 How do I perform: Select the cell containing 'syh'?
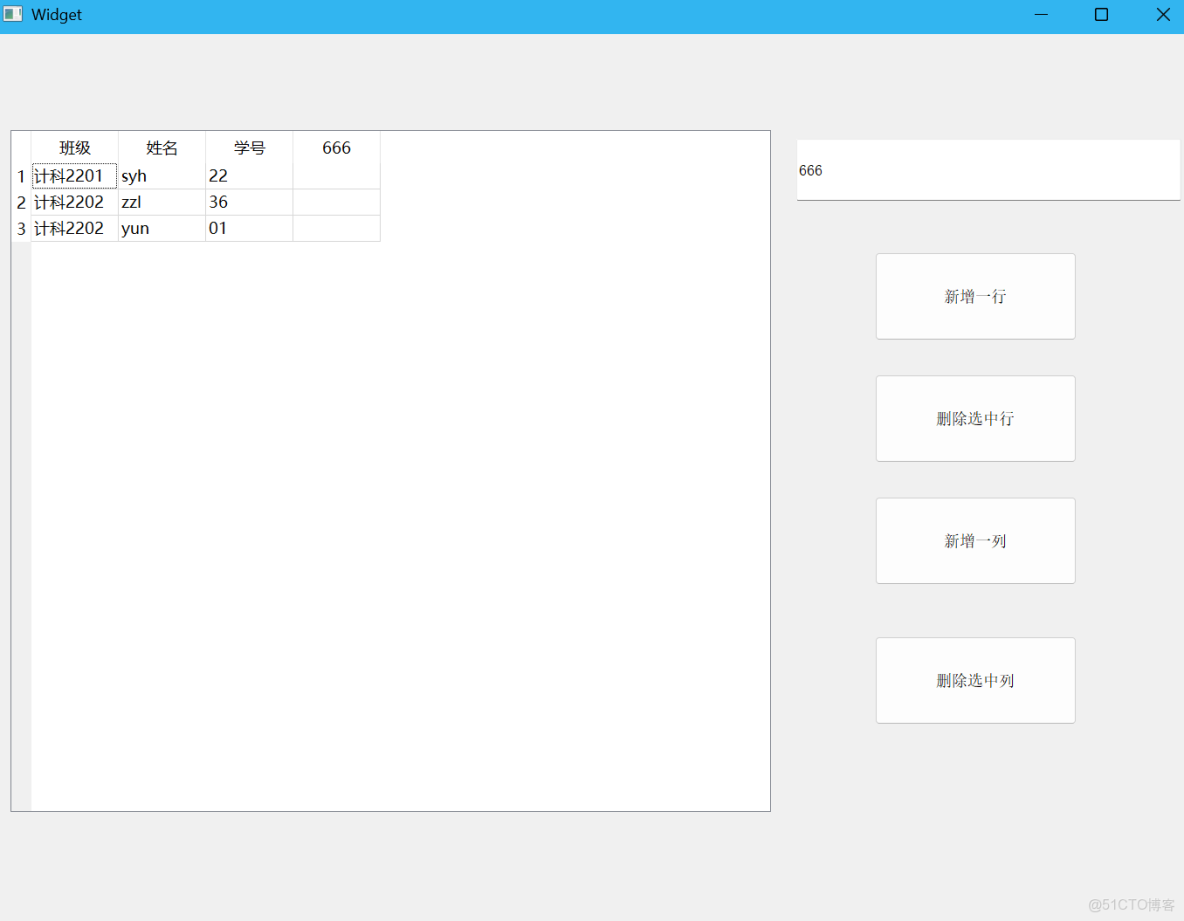click(x=160, y=175)
